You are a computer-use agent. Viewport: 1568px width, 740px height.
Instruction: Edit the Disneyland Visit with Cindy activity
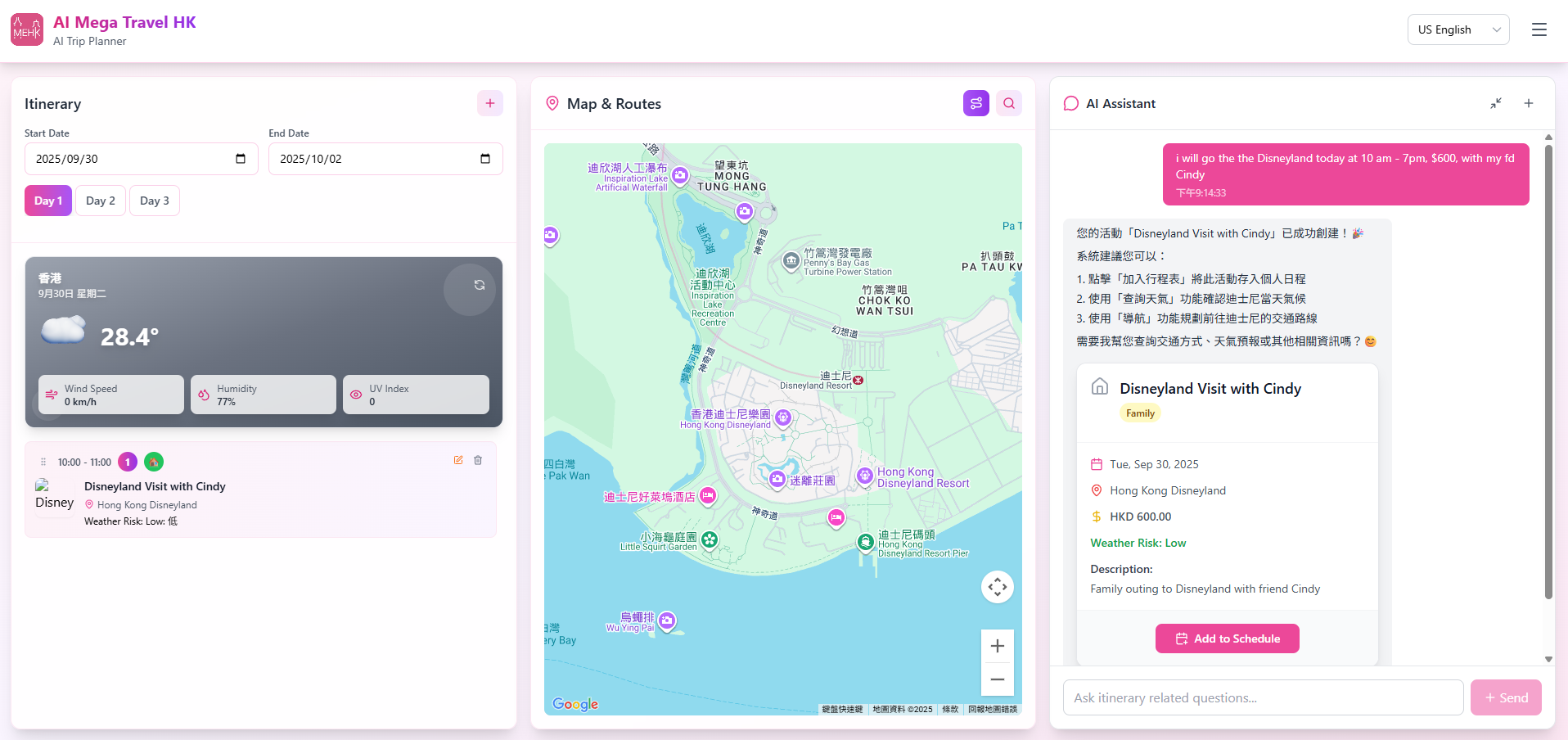(458, 460)
